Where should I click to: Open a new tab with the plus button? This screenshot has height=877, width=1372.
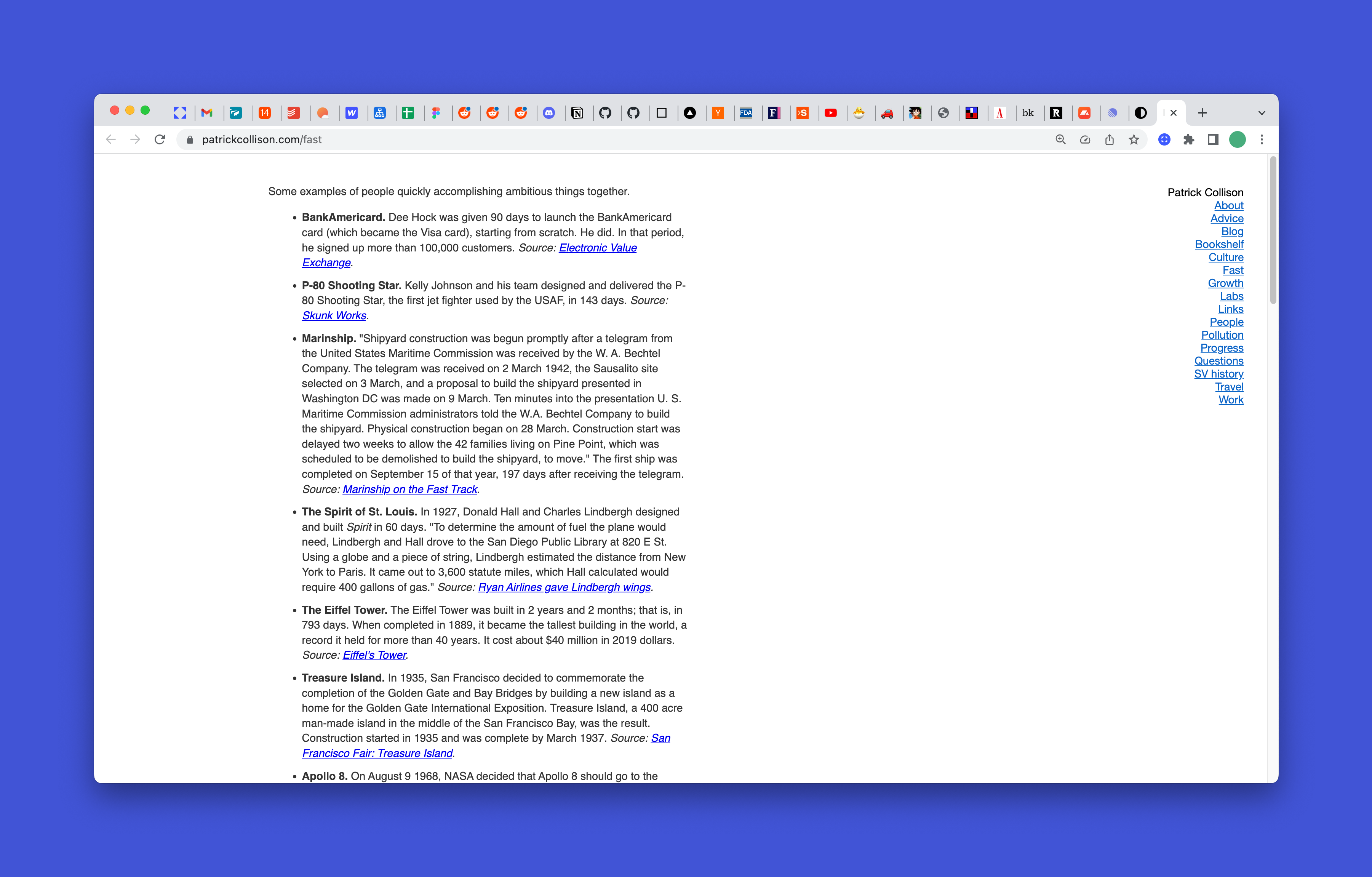(x=1202, y=112)
